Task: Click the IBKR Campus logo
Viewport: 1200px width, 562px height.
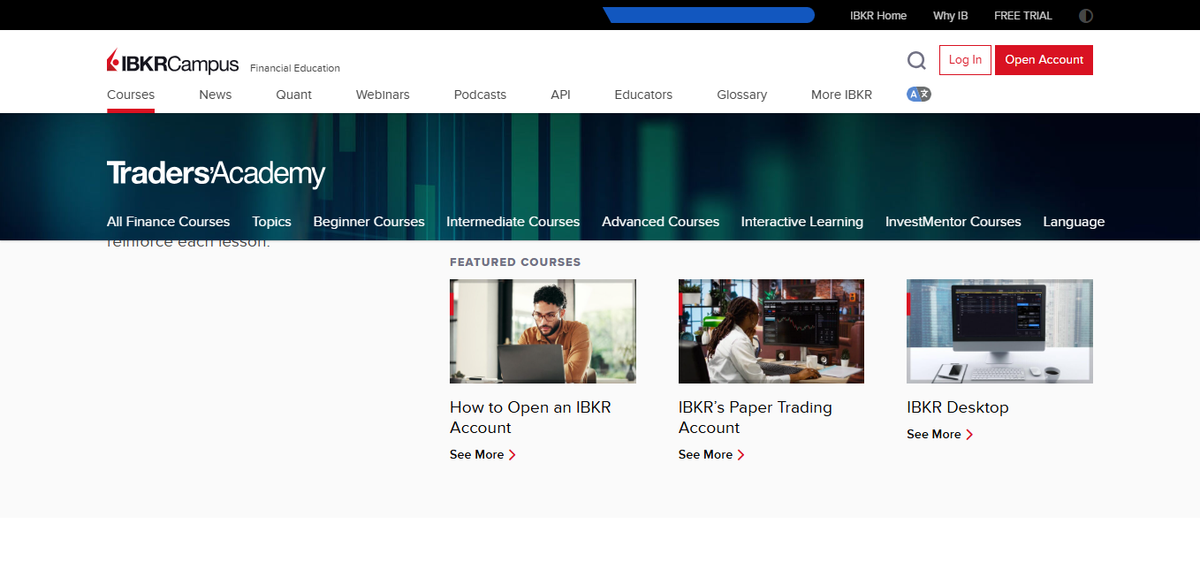Action: [173, 63]
